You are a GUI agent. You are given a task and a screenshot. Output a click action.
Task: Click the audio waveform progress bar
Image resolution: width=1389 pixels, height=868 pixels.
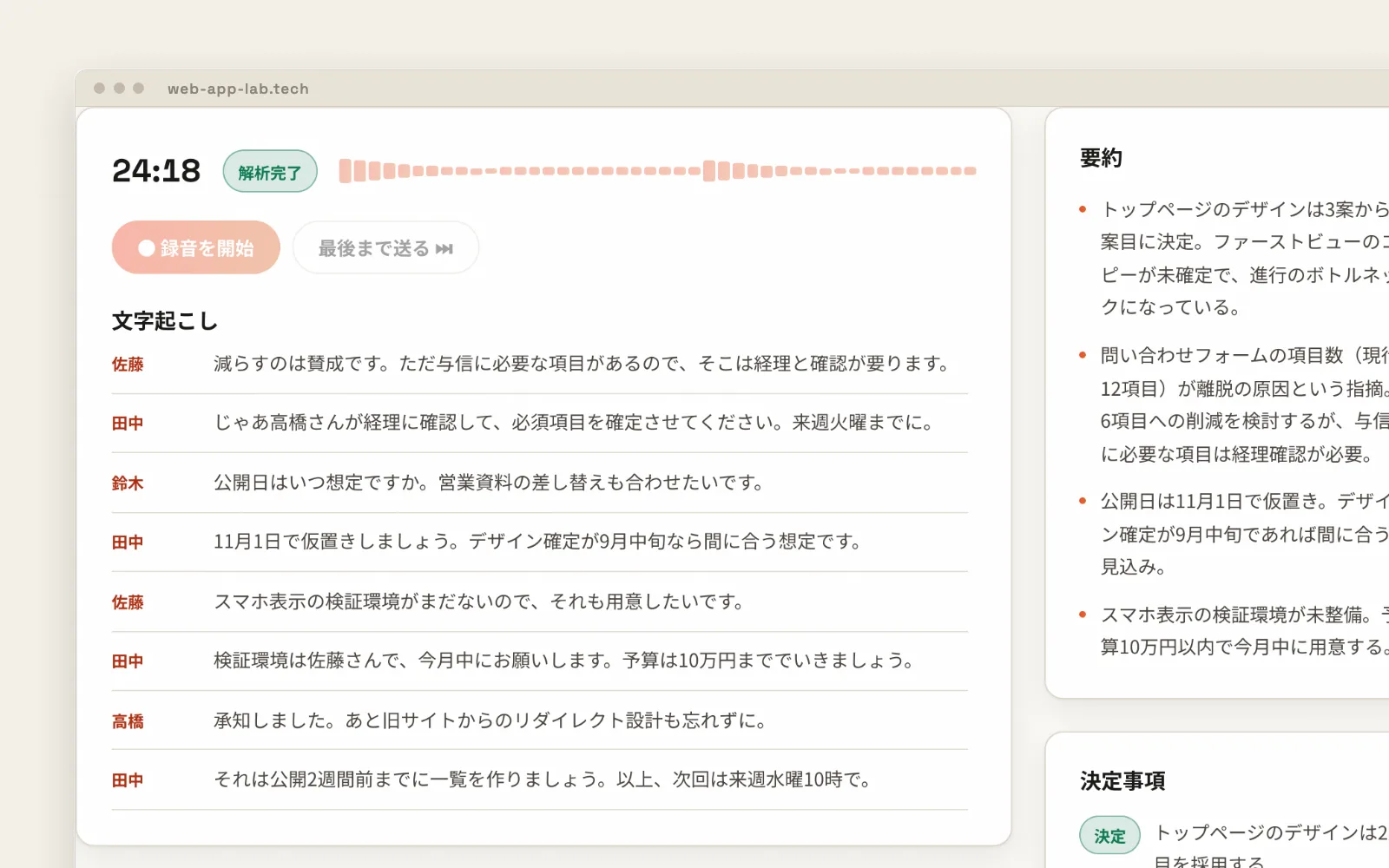coord(657,171)
